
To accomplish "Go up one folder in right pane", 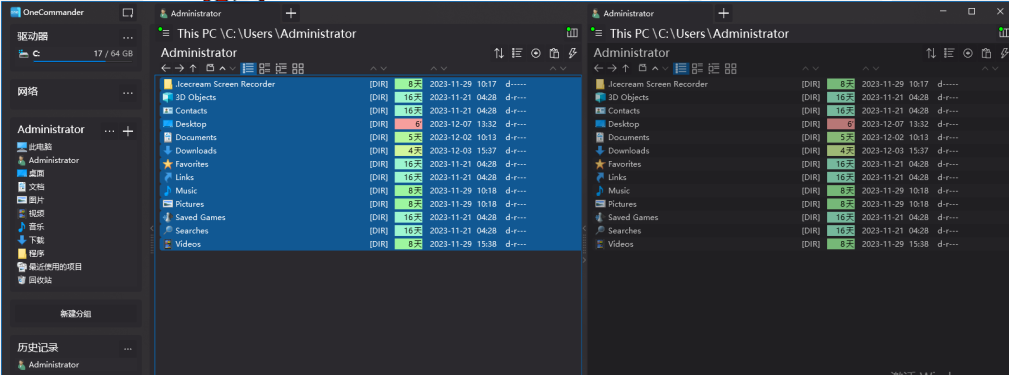I will 625,68.
